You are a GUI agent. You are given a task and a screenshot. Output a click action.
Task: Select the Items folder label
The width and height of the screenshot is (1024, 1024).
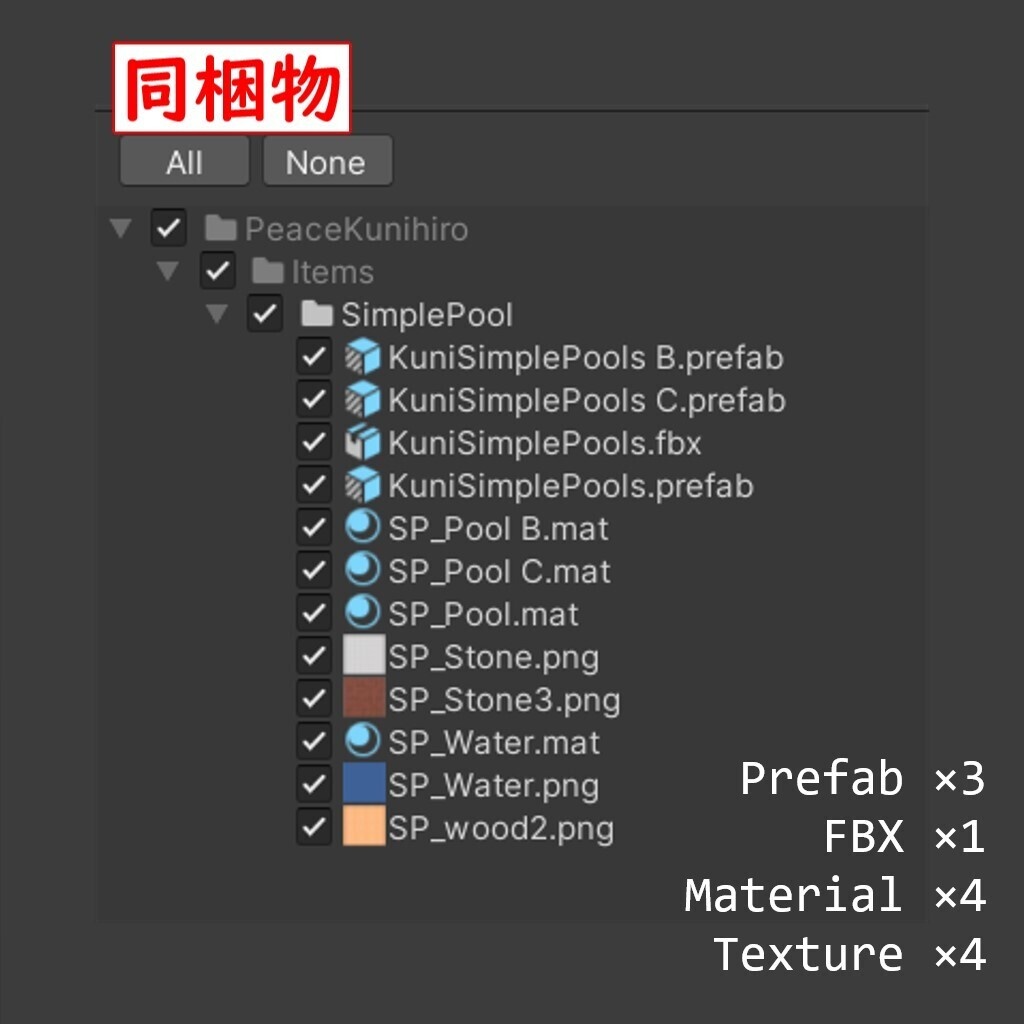tap(332, 272)
